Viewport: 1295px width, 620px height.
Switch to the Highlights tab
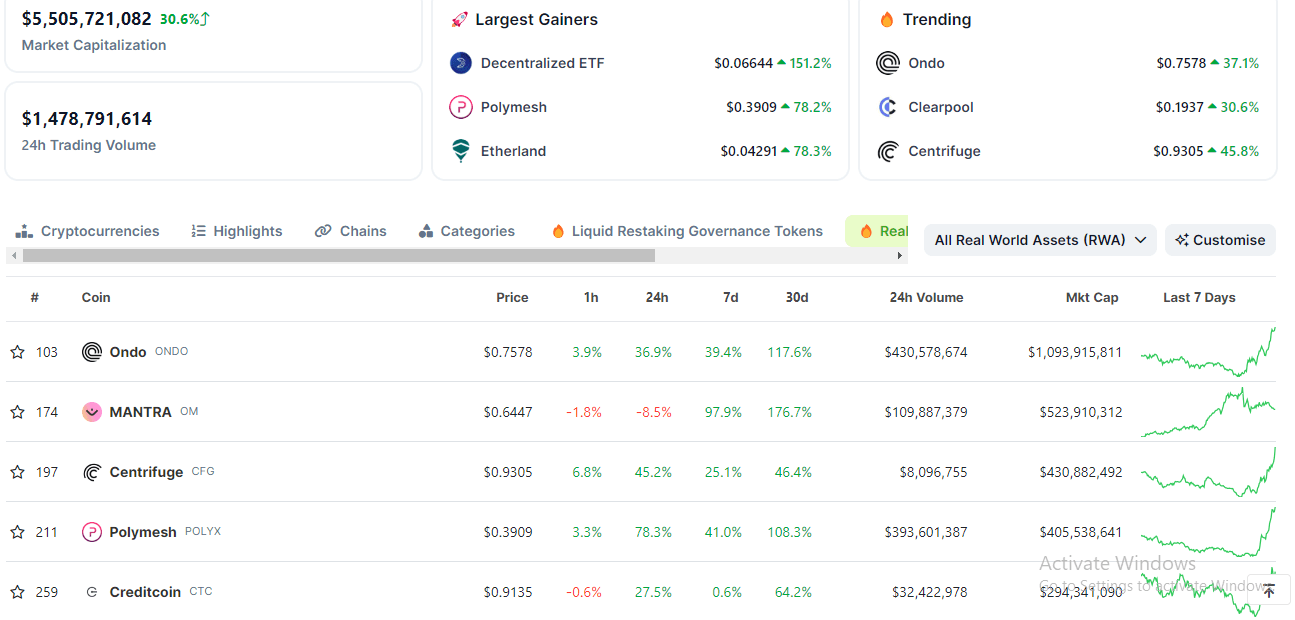(237, 231)
